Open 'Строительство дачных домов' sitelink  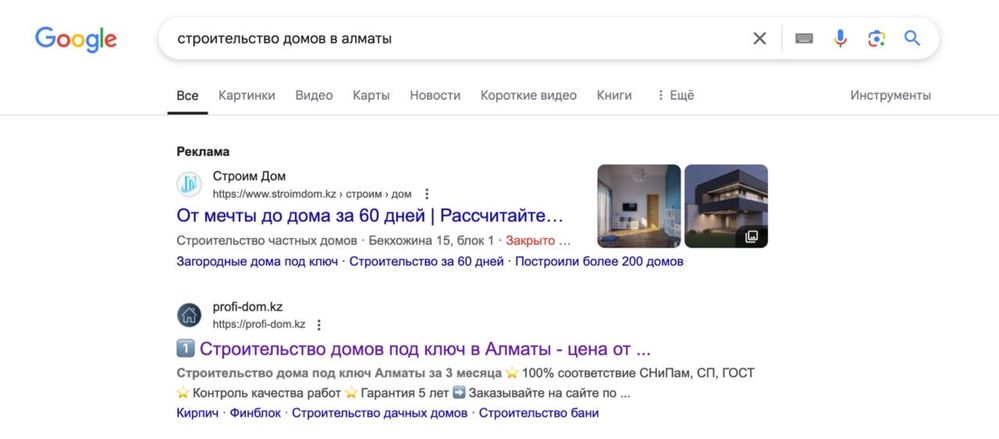[380, 413]
